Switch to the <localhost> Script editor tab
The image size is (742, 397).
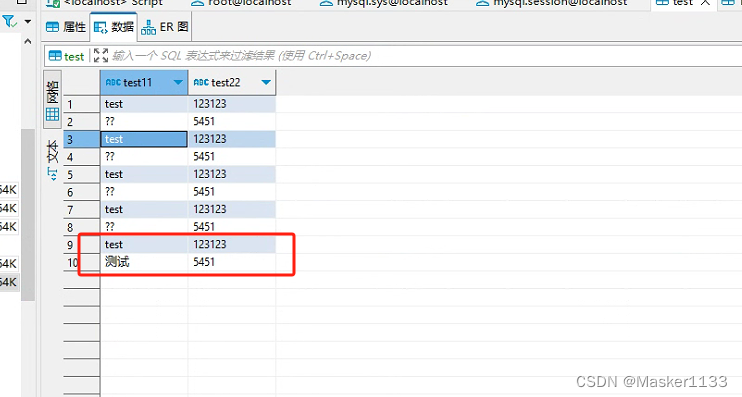tap(106, 3)
